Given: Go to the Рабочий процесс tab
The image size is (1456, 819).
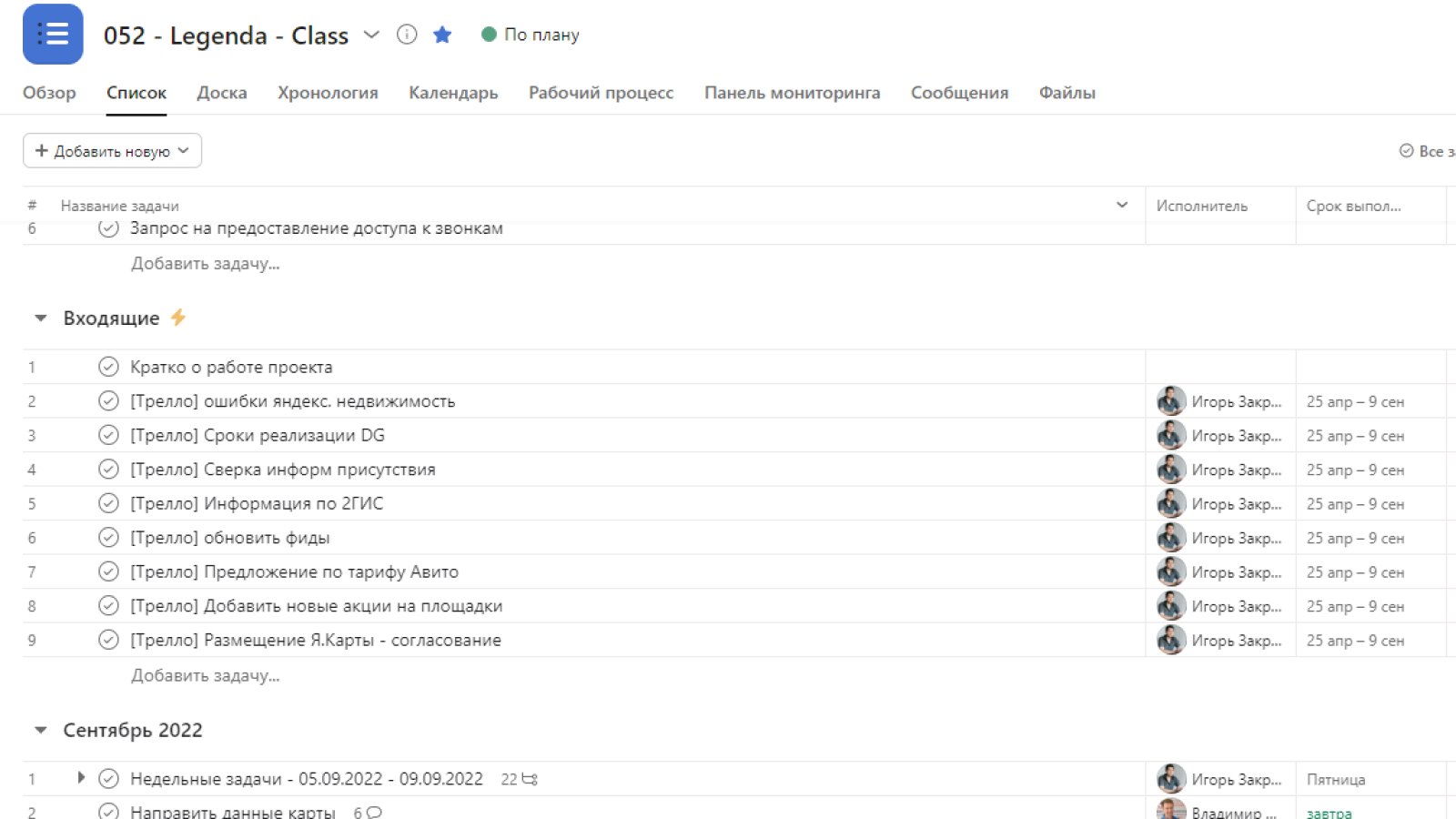Looking at the screenshot, I should pyautogui.click(x=602, y=93).
